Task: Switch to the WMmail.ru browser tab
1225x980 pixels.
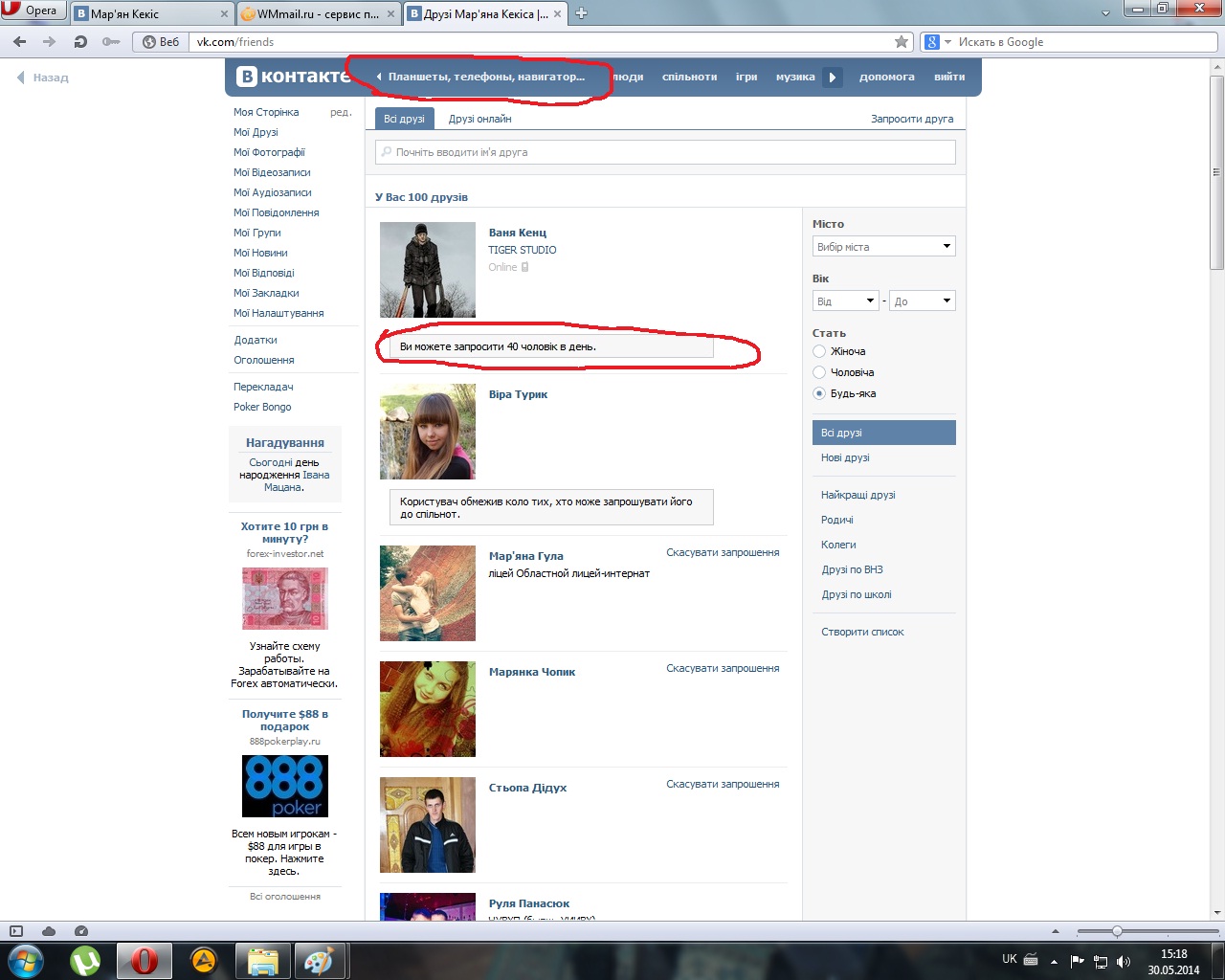Action: (x=319, y=13)
